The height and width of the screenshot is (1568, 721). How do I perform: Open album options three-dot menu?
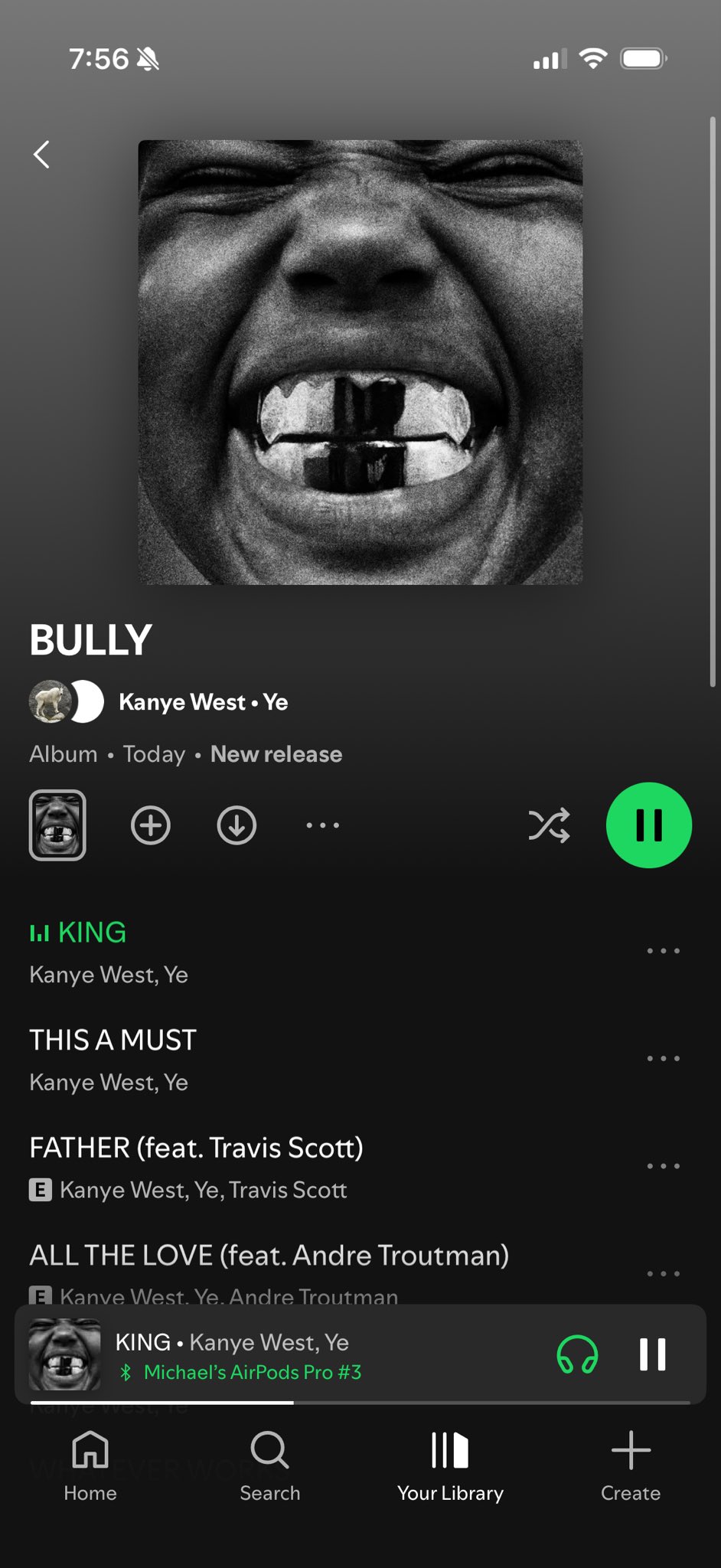click(322, 825)
